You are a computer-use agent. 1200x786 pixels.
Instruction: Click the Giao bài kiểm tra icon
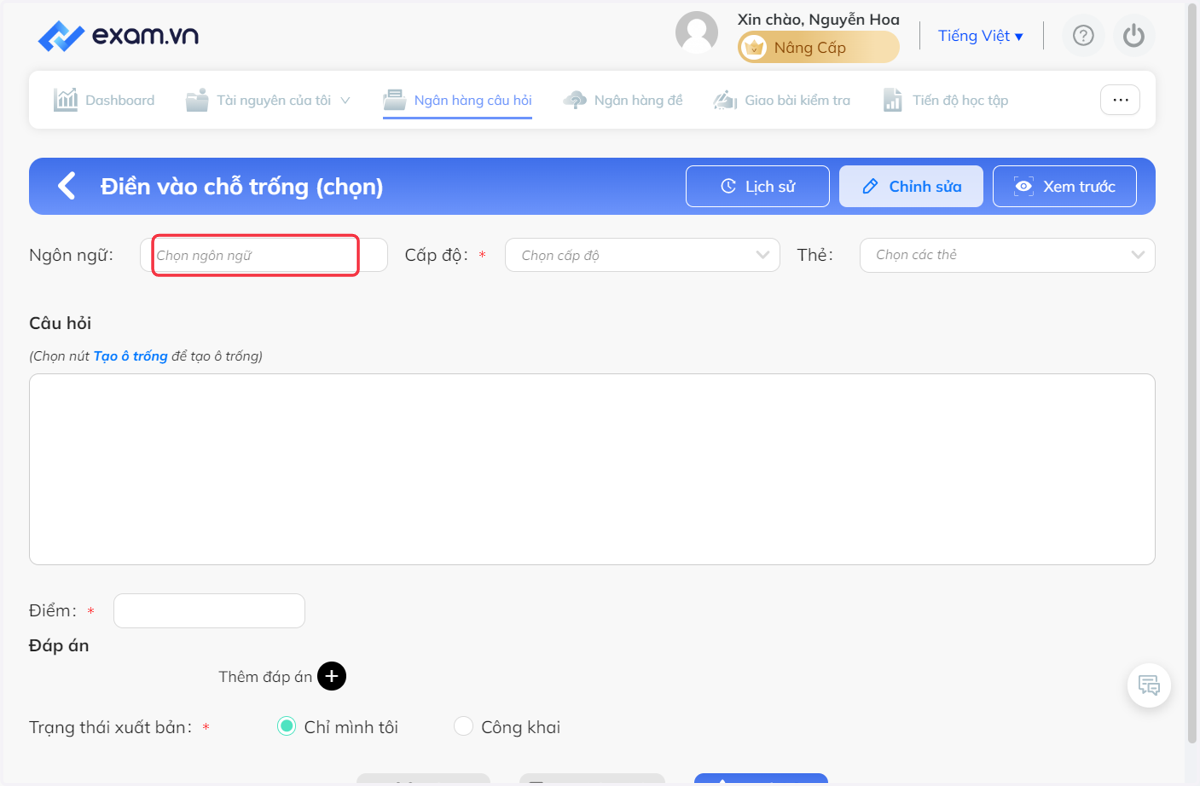pyautogui.click(x=725, y=100)
